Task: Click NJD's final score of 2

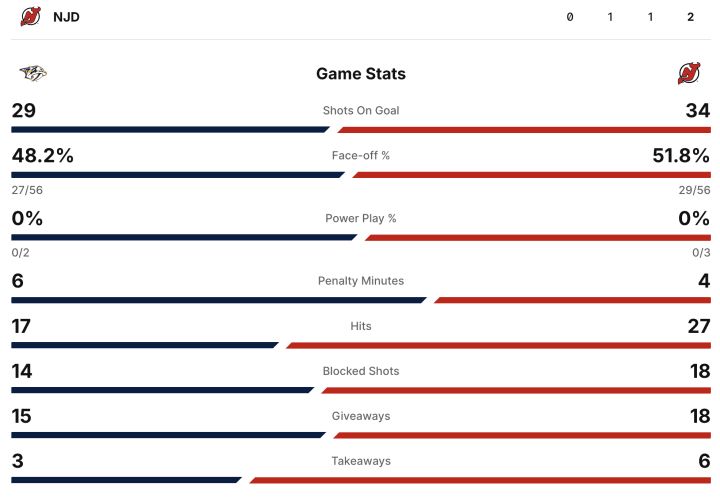Action: pos(690,17)
